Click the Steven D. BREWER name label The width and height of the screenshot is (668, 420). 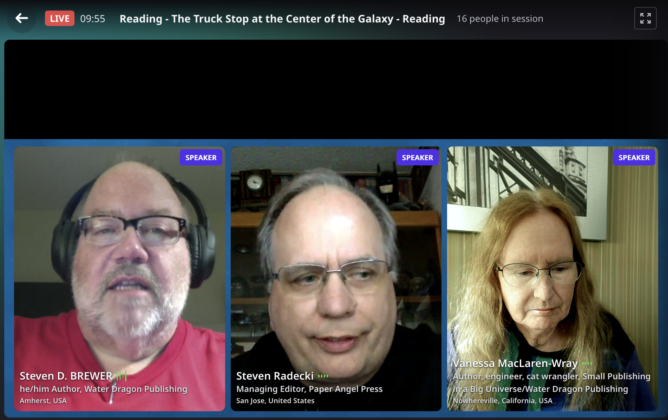click(x=66, y=376)
